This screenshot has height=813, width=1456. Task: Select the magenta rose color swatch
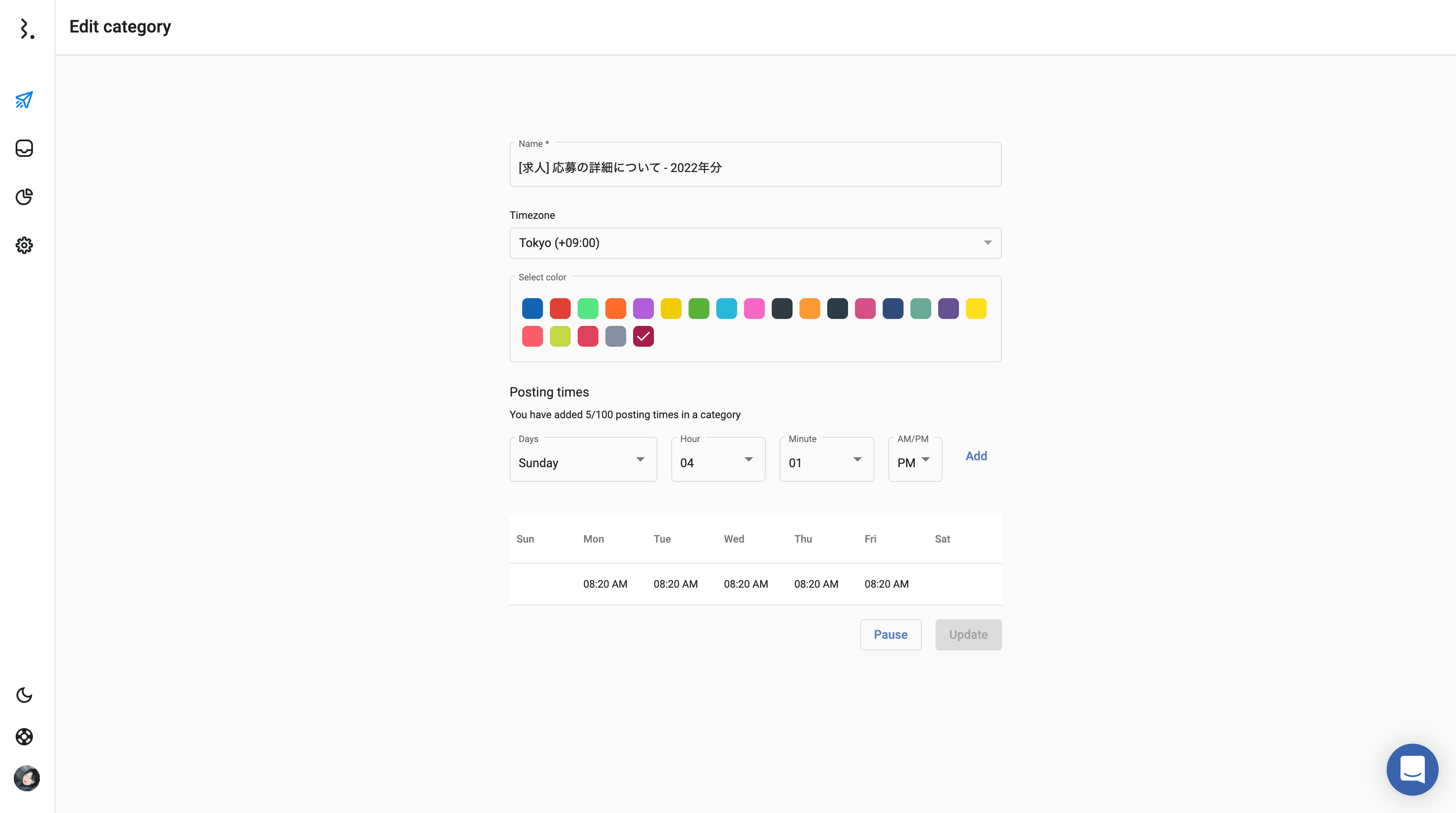[865, 309]
